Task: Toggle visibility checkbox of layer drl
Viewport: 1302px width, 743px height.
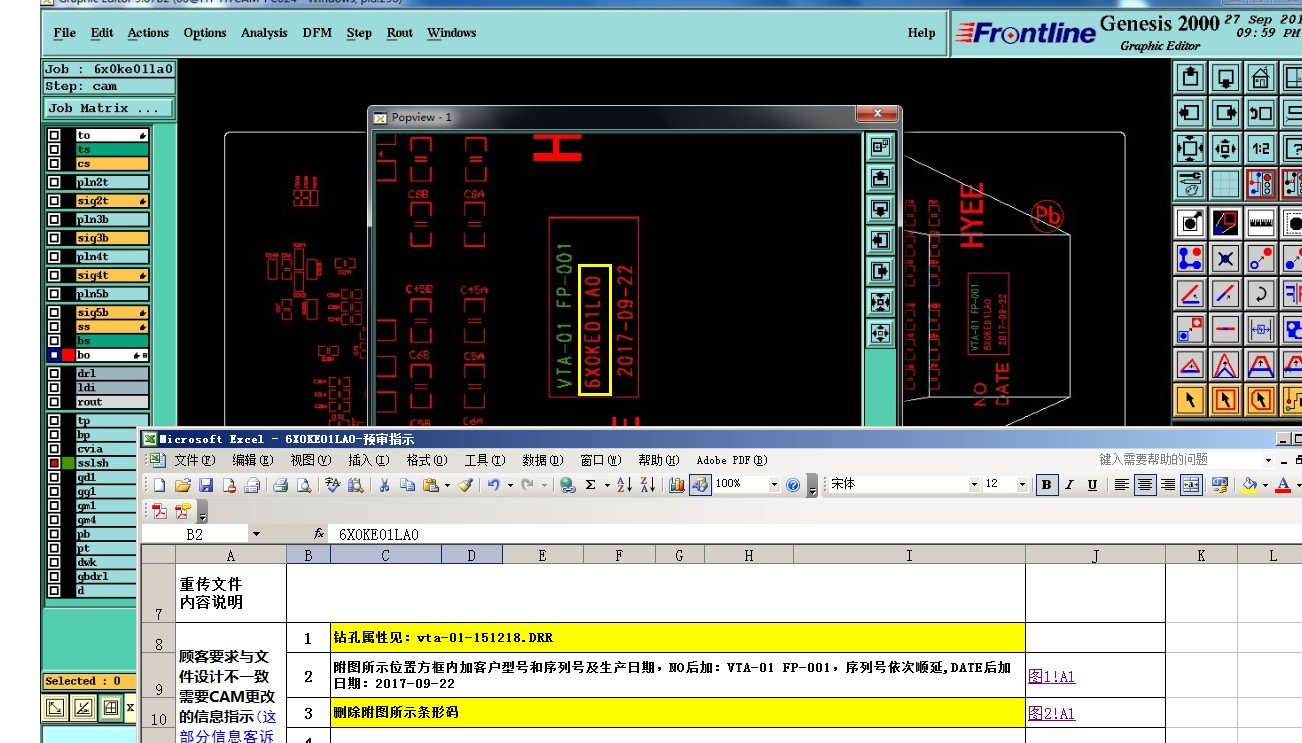Action: (x=54, y=374)
